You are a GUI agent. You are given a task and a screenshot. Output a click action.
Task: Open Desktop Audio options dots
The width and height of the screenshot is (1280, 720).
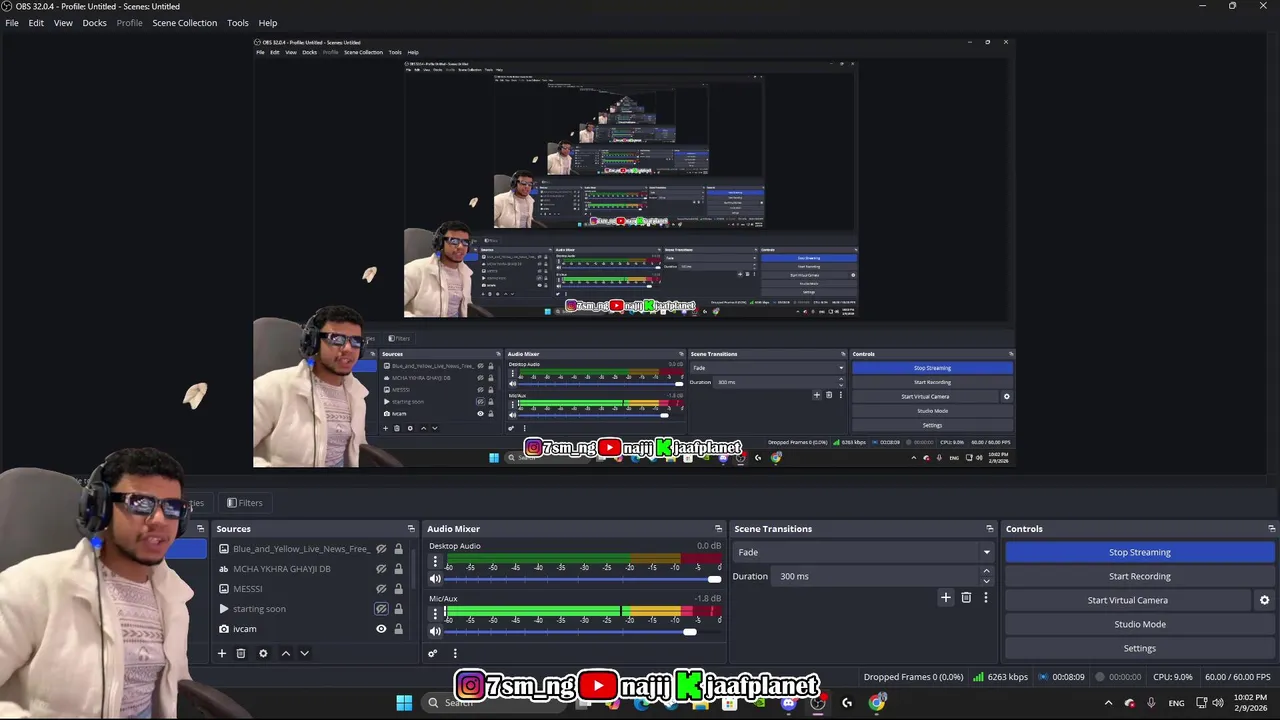point(435,562)
